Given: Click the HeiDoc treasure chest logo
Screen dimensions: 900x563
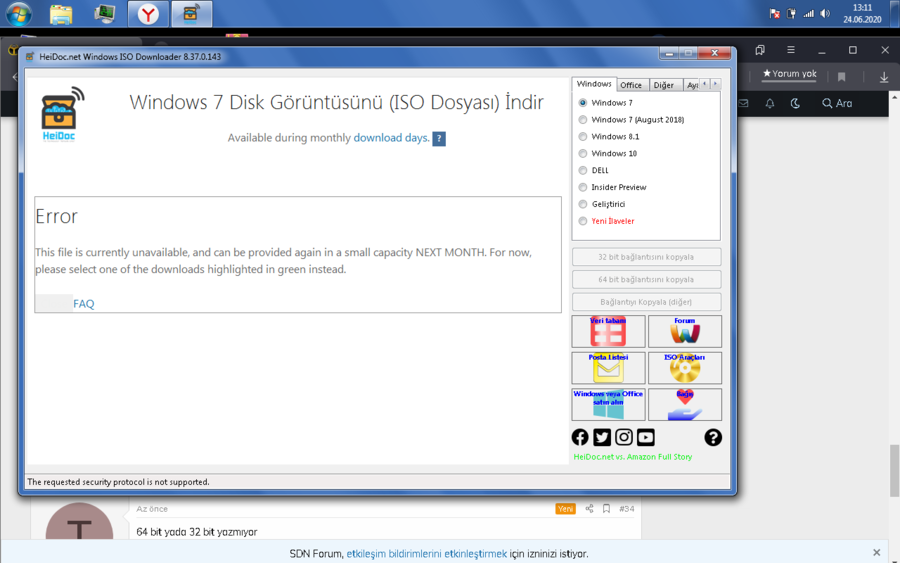Looking at the screenshot, I should point(62,114).
